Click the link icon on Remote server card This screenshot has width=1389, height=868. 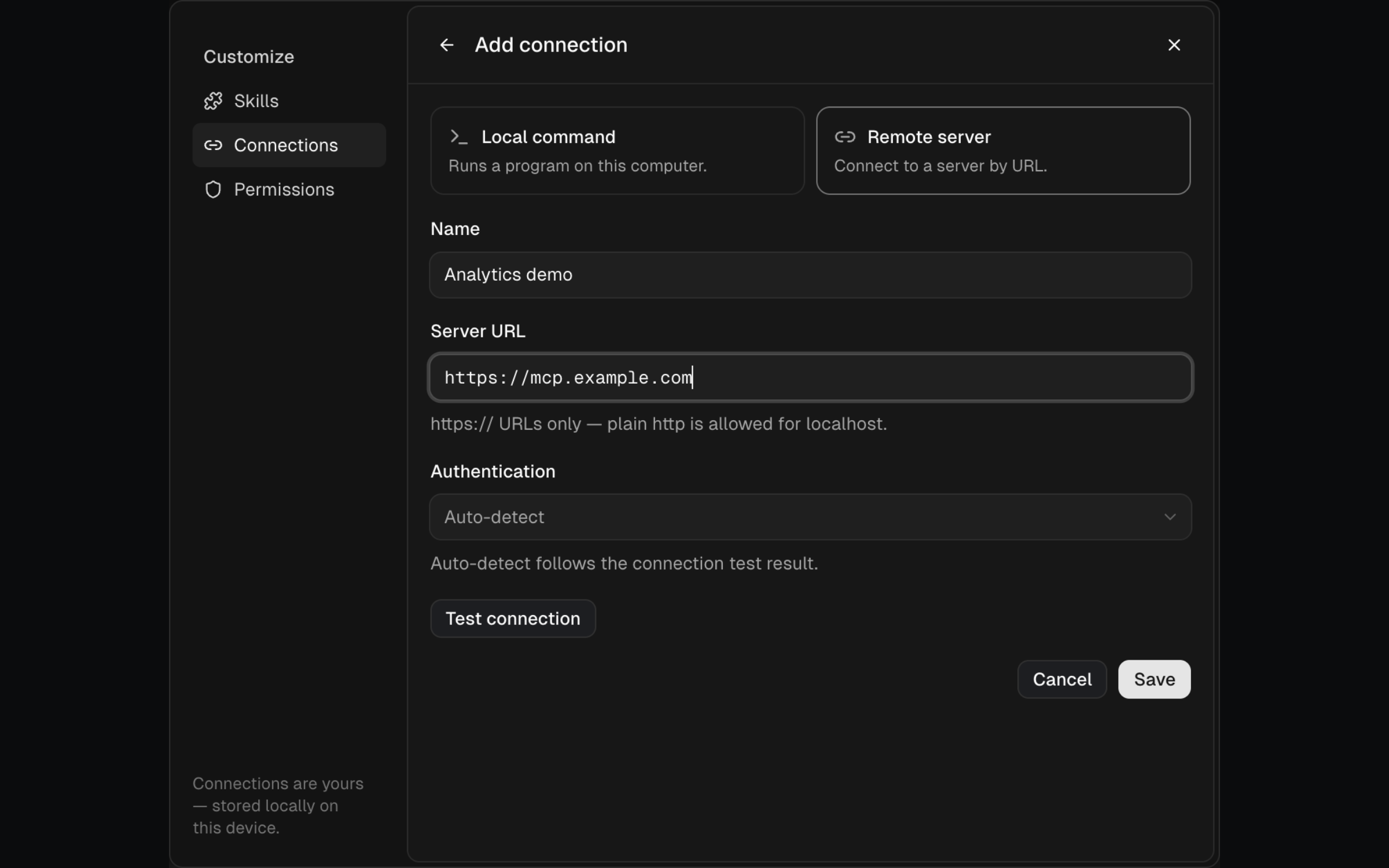click(x=845, y=137)
